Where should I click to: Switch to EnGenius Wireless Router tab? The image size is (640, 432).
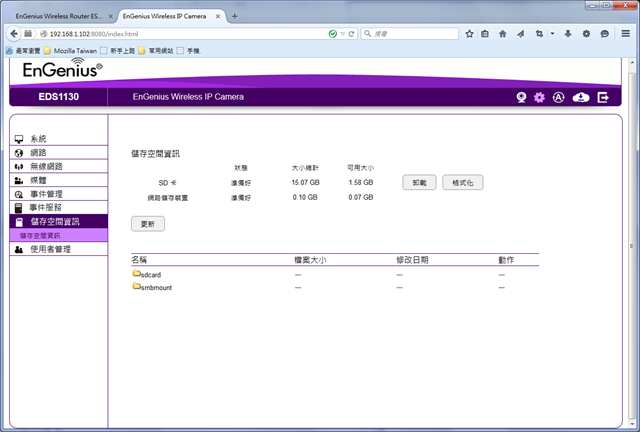click(57, 16)
